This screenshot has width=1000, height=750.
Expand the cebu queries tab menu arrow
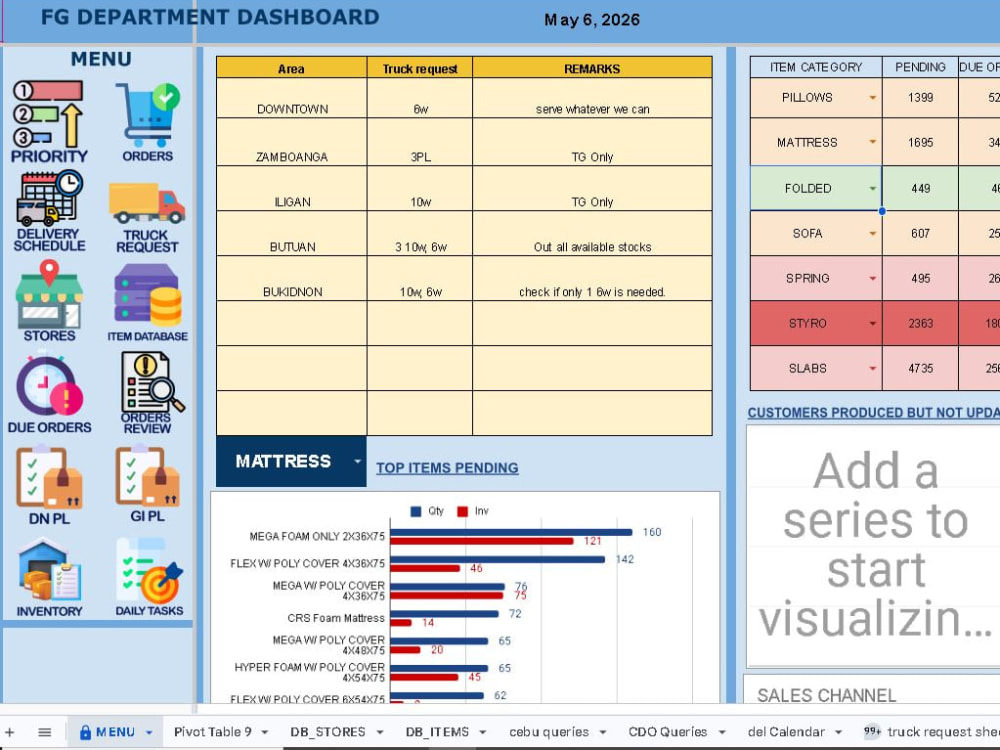[603, 732]
